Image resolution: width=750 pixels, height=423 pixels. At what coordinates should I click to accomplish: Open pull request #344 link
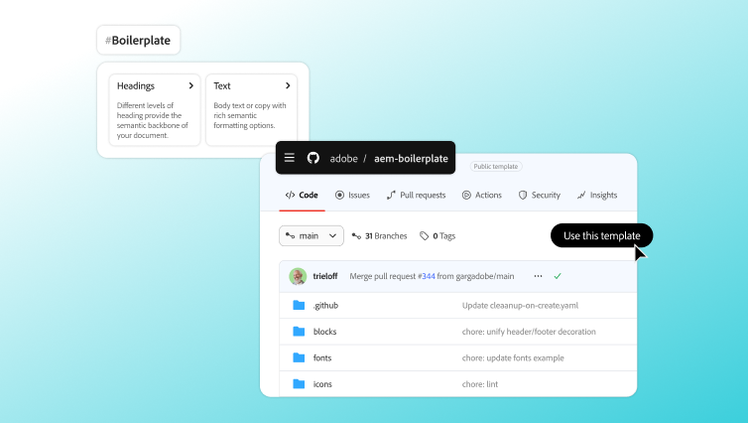426,276
